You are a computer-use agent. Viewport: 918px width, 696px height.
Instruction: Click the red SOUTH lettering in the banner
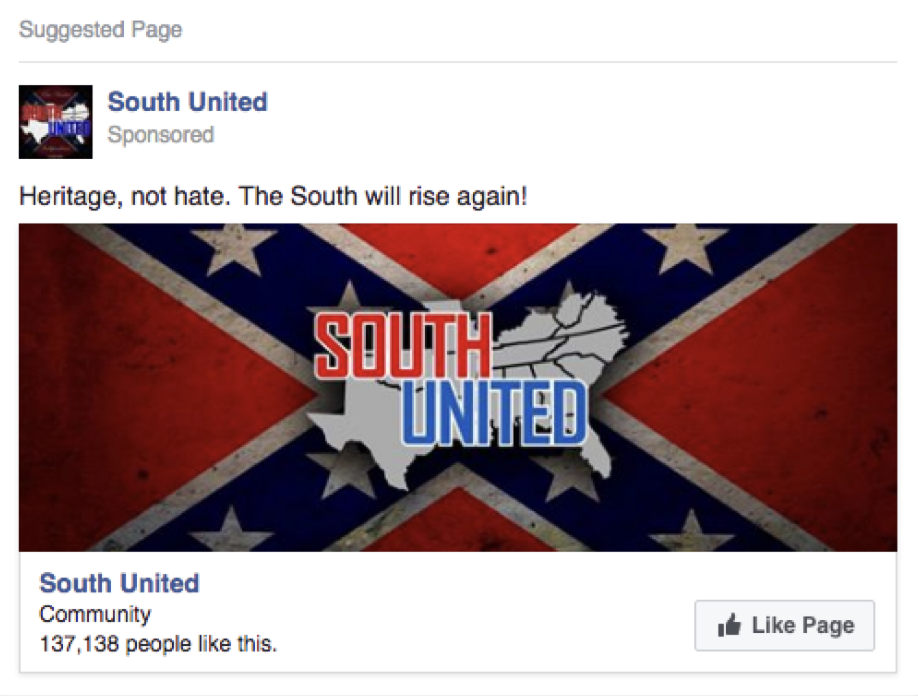click(x=403, y=345)
